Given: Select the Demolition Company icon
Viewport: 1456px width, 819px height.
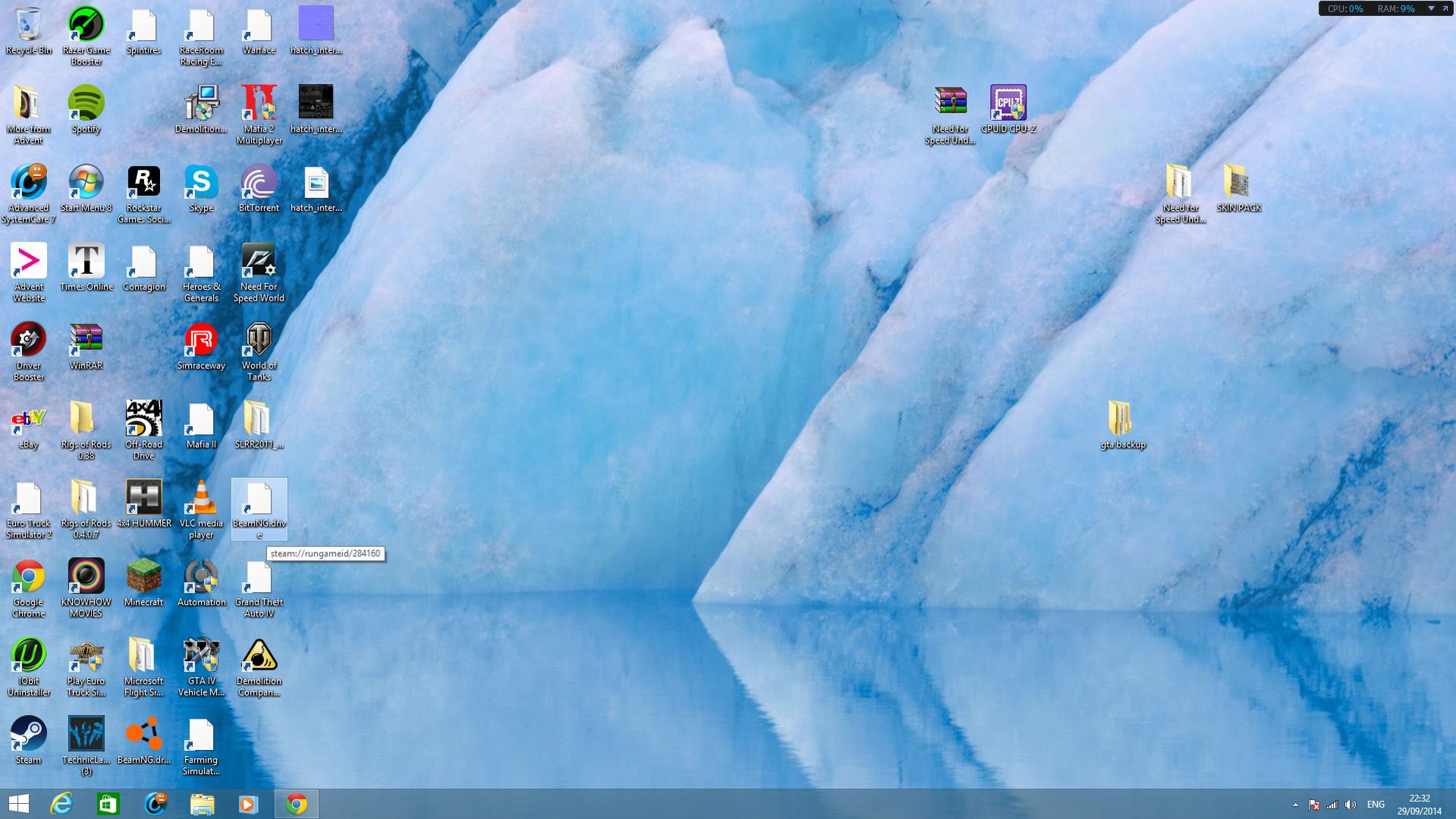Looking at the screenshot, I should (259, 668).
